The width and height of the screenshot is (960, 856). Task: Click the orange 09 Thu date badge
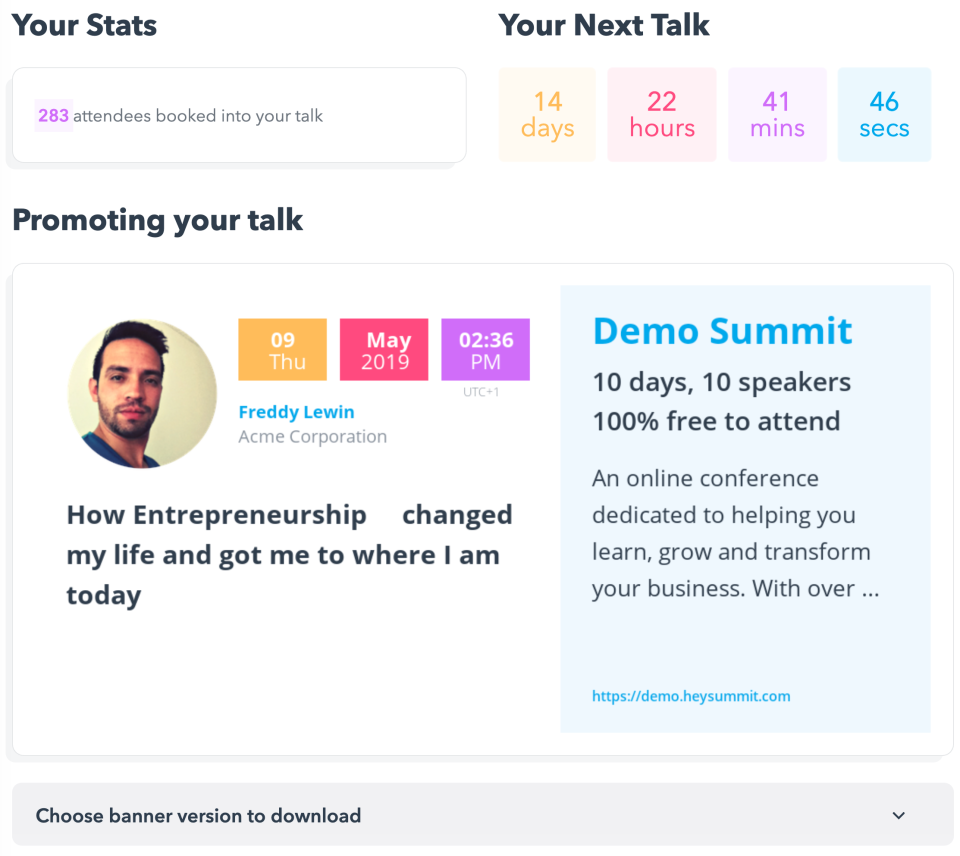coord(282,350)
